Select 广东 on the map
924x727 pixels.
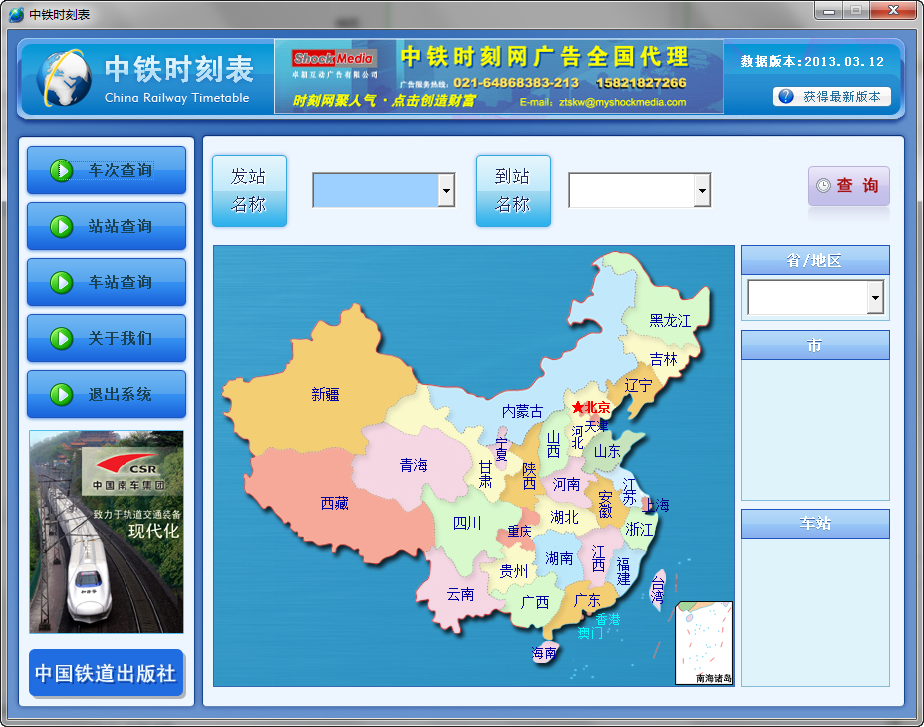(587, 600)
